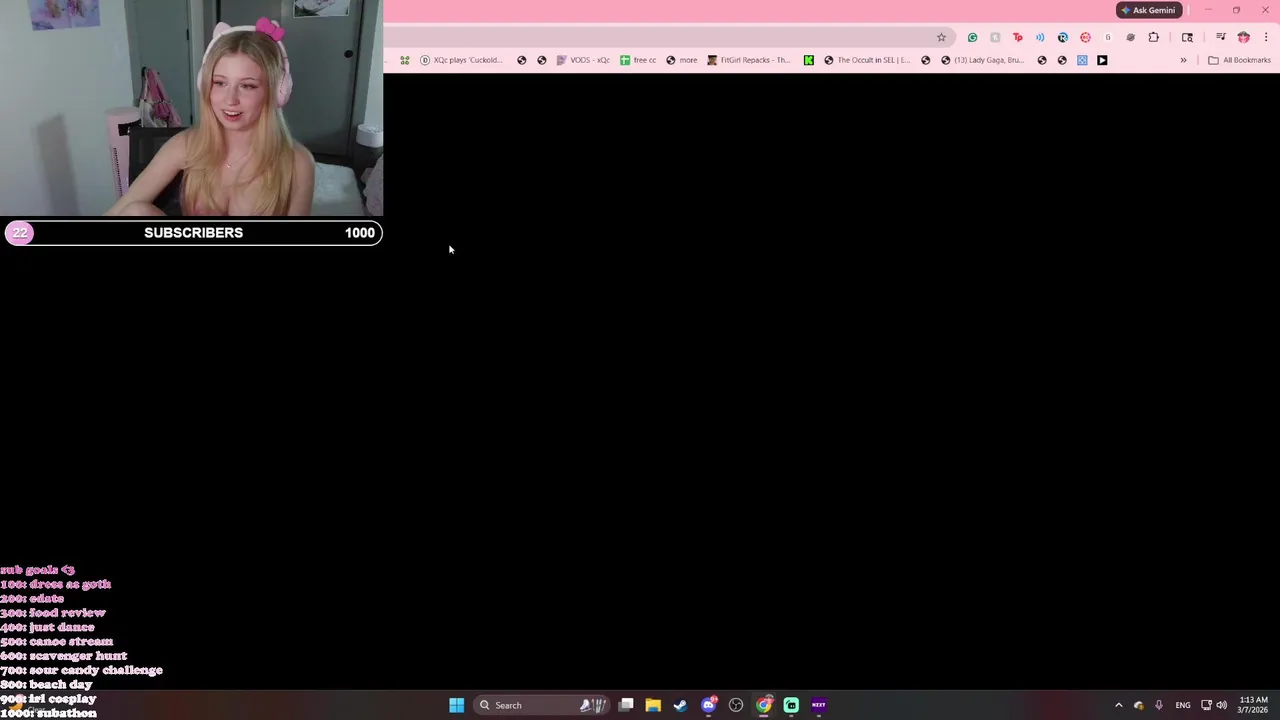Screen dimensions: 1280x720
Task: Open the 'VODS - xQc' bookmark
Action: coord(583,60)
